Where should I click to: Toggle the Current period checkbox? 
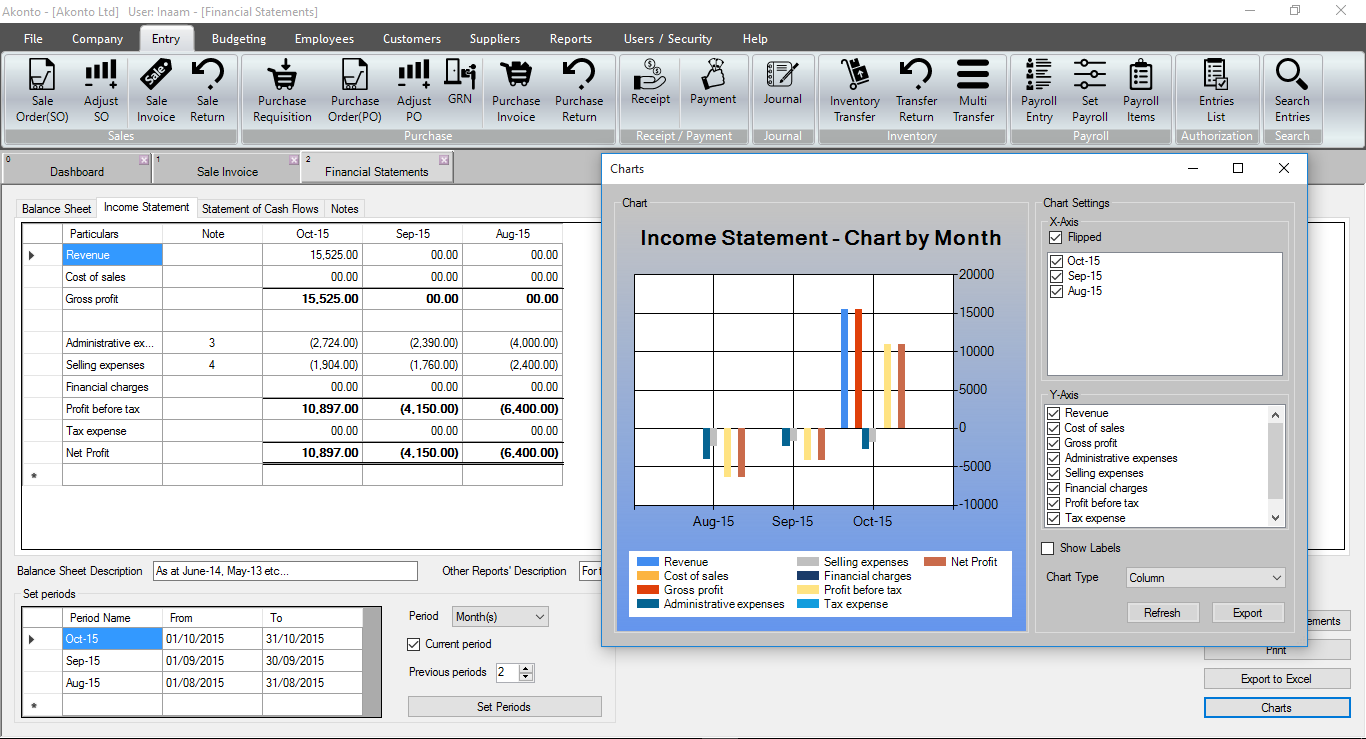click(415, 644)
